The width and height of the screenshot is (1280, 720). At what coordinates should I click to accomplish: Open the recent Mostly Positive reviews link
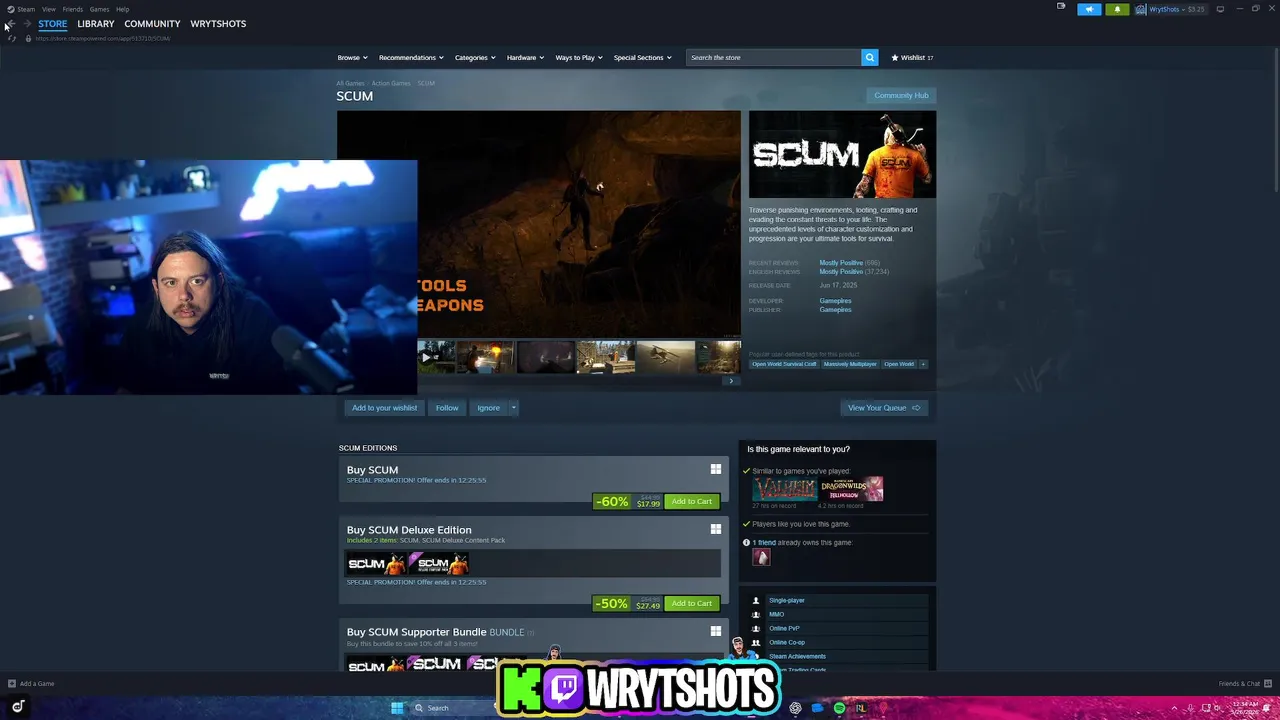841,262
